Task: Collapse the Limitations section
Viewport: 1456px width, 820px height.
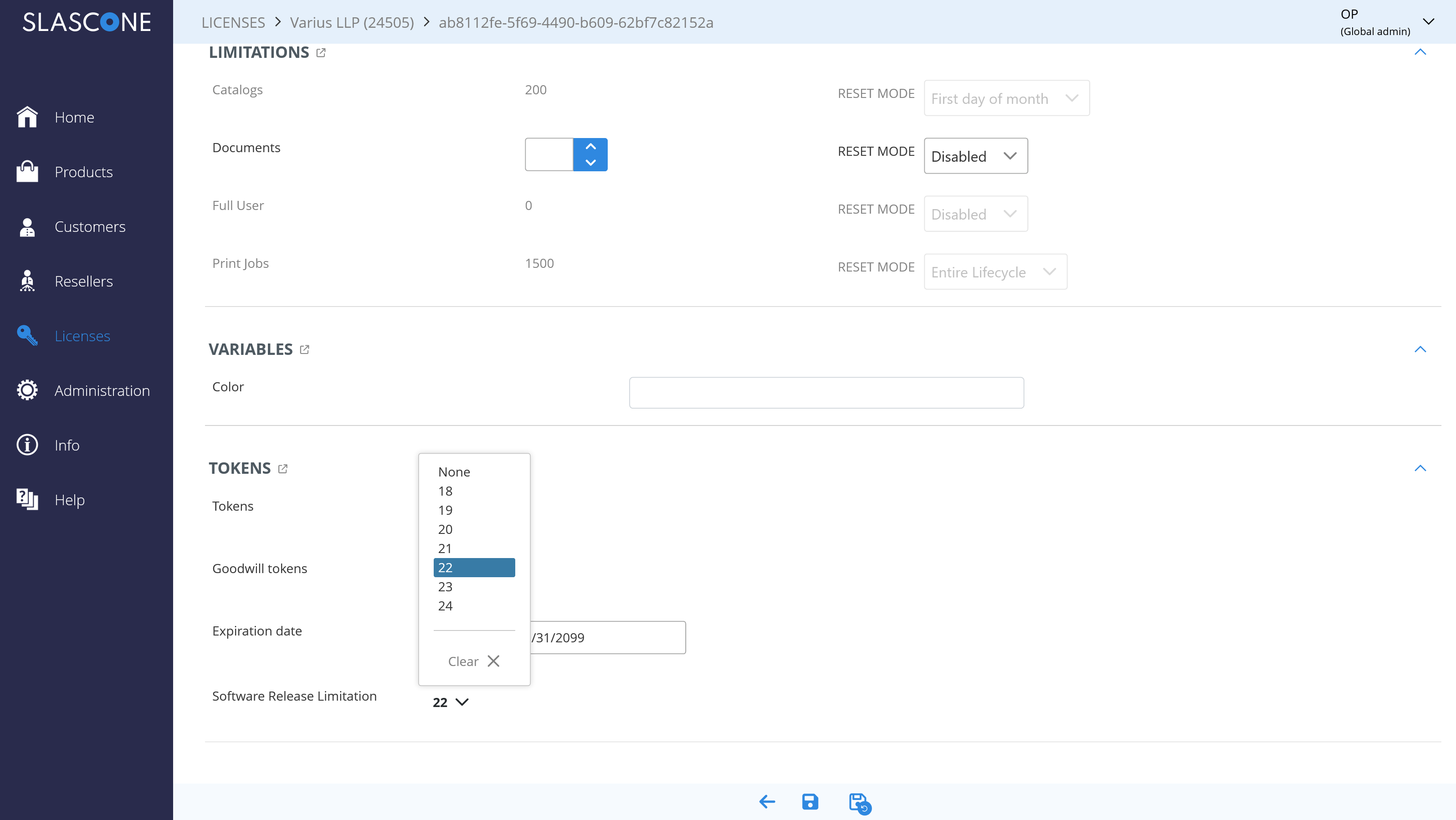Action: (x=1420, y=52)
